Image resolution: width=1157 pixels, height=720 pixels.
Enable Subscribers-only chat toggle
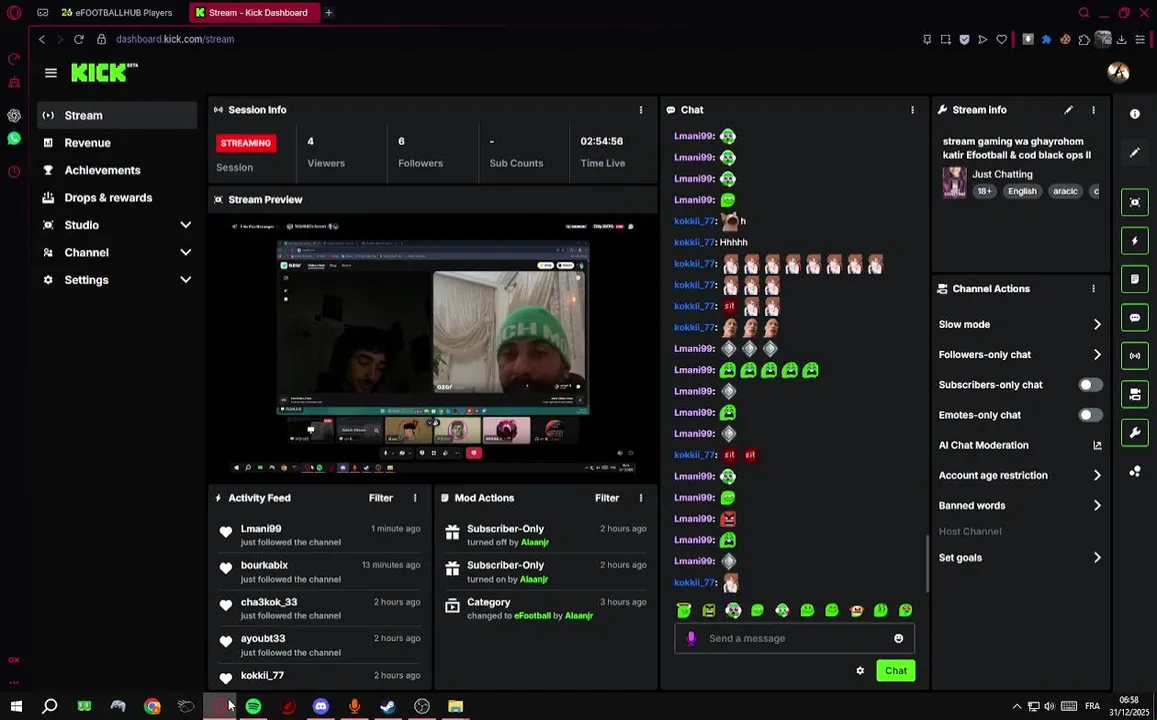(1090, 384)
